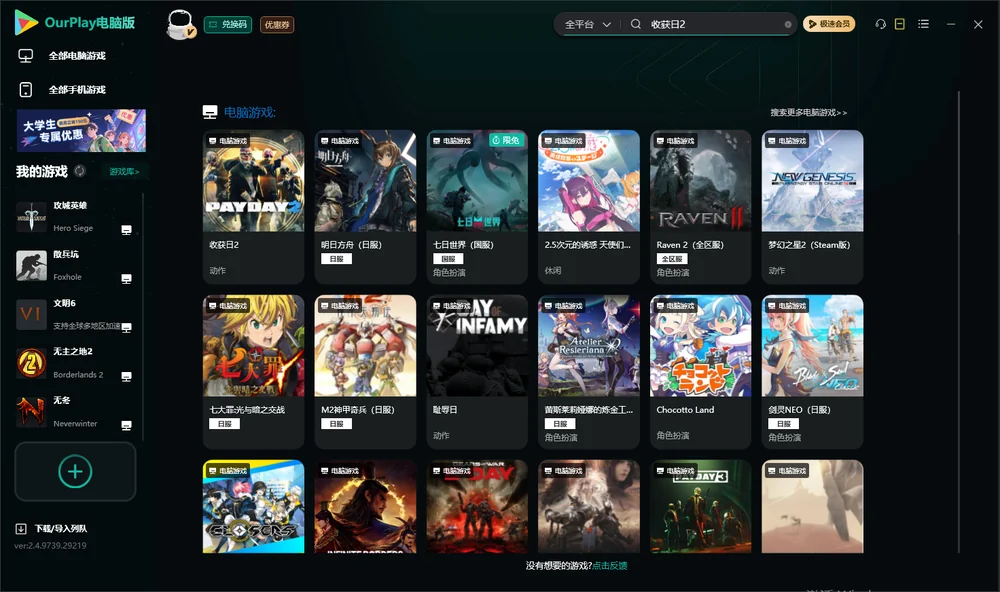Screen dimensions: 1000x592
Task: Click the 大学生专属优惠 banner
Action: click(81, 130)
